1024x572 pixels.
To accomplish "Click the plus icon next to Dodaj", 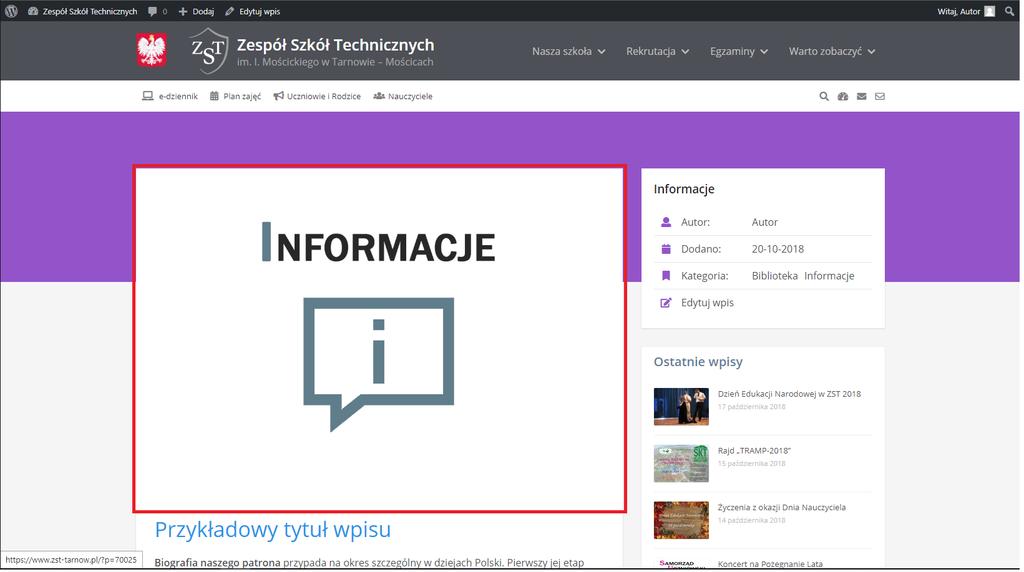I will (x=183, y=11).
